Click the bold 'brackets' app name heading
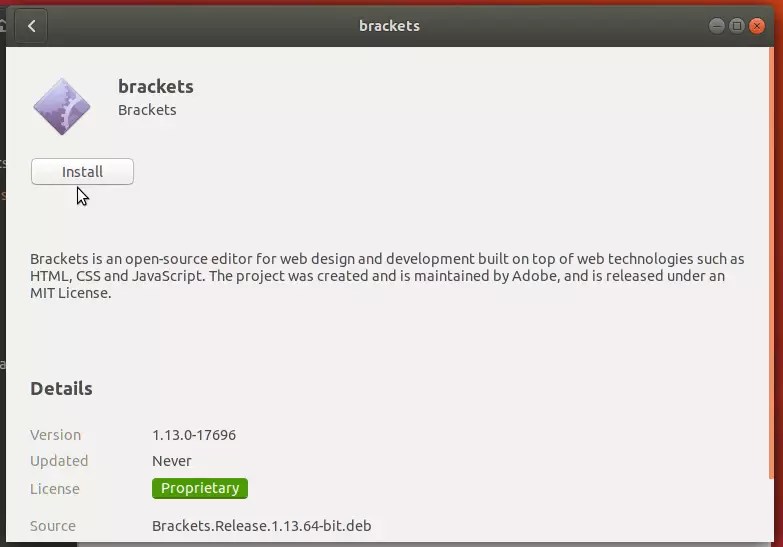Screen dimensions: 783x547 point(156,86)
